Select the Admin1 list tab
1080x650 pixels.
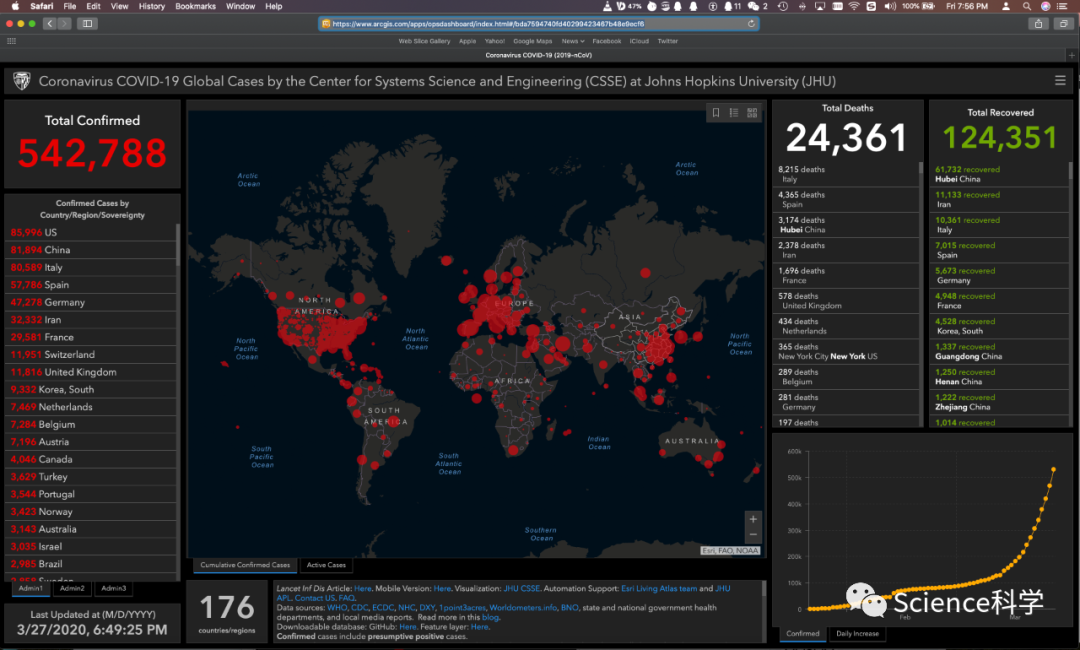[30, 589]
